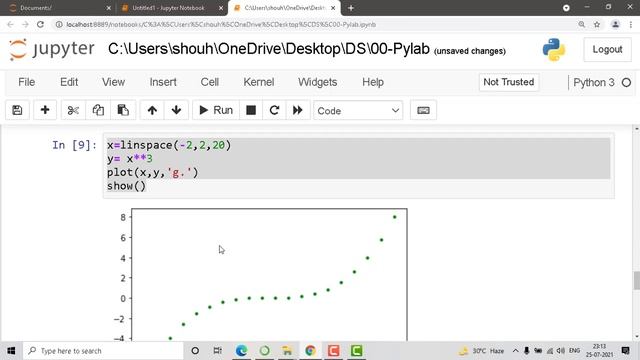Reload the page
Screen dimensions: 640x360
point(40,24)
